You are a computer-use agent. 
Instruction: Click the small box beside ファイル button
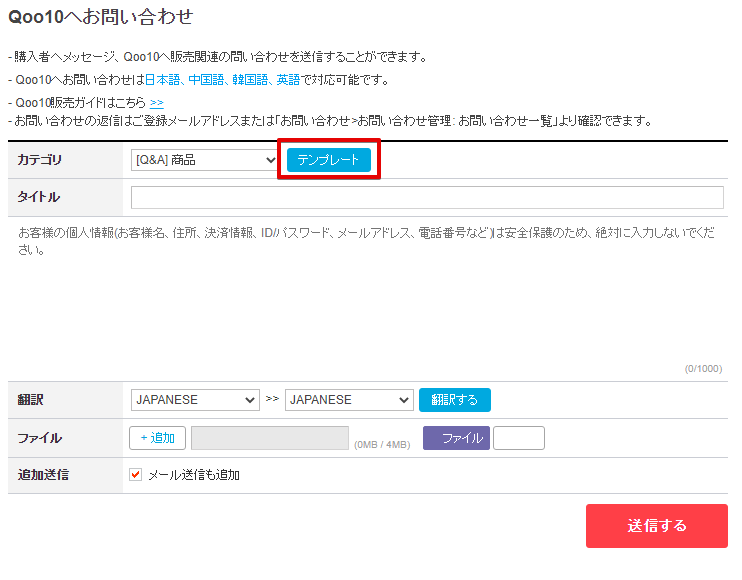coord(519,438)
